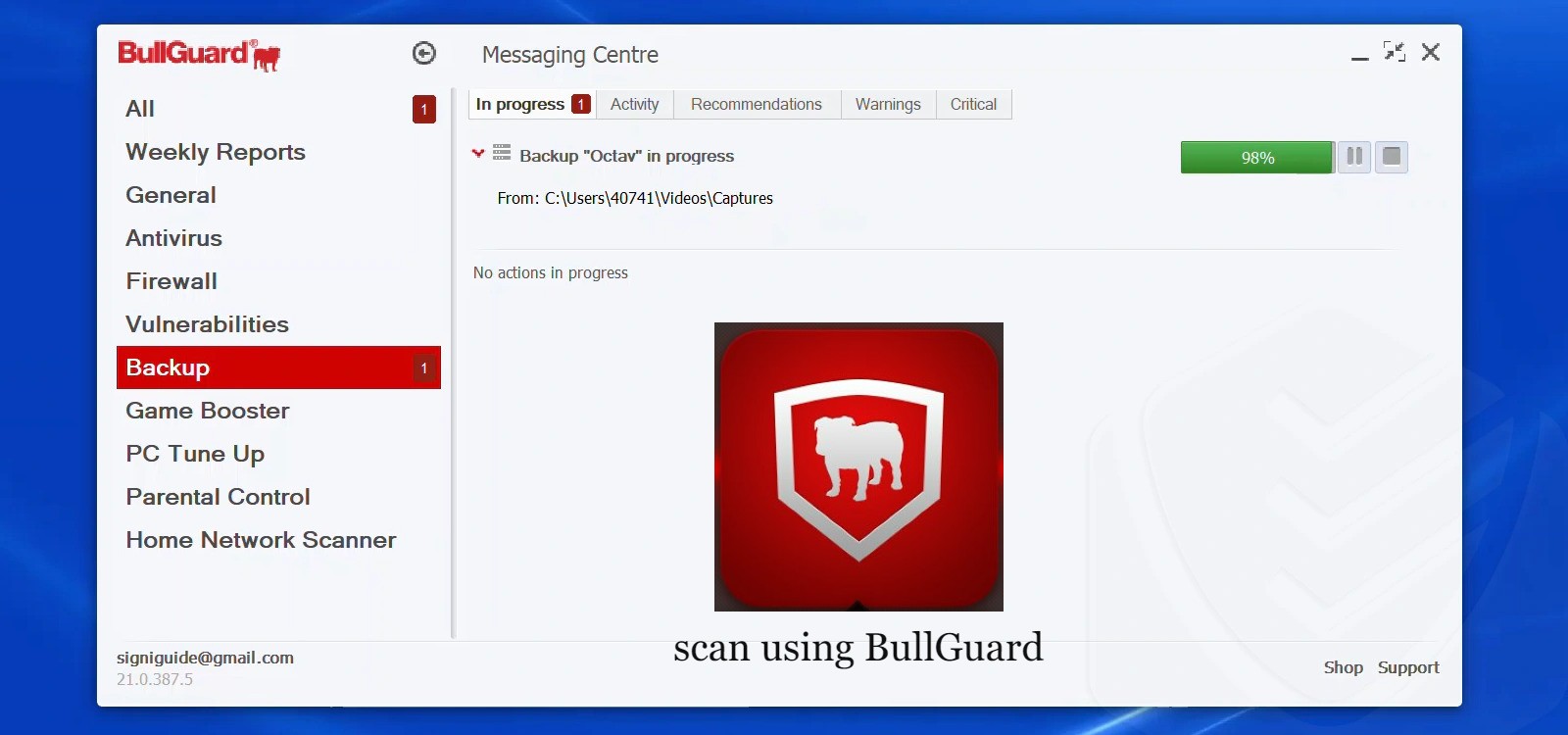Select Home Network Scanner category
This screenshot has height=735, width=1568.
pos(278,540)
